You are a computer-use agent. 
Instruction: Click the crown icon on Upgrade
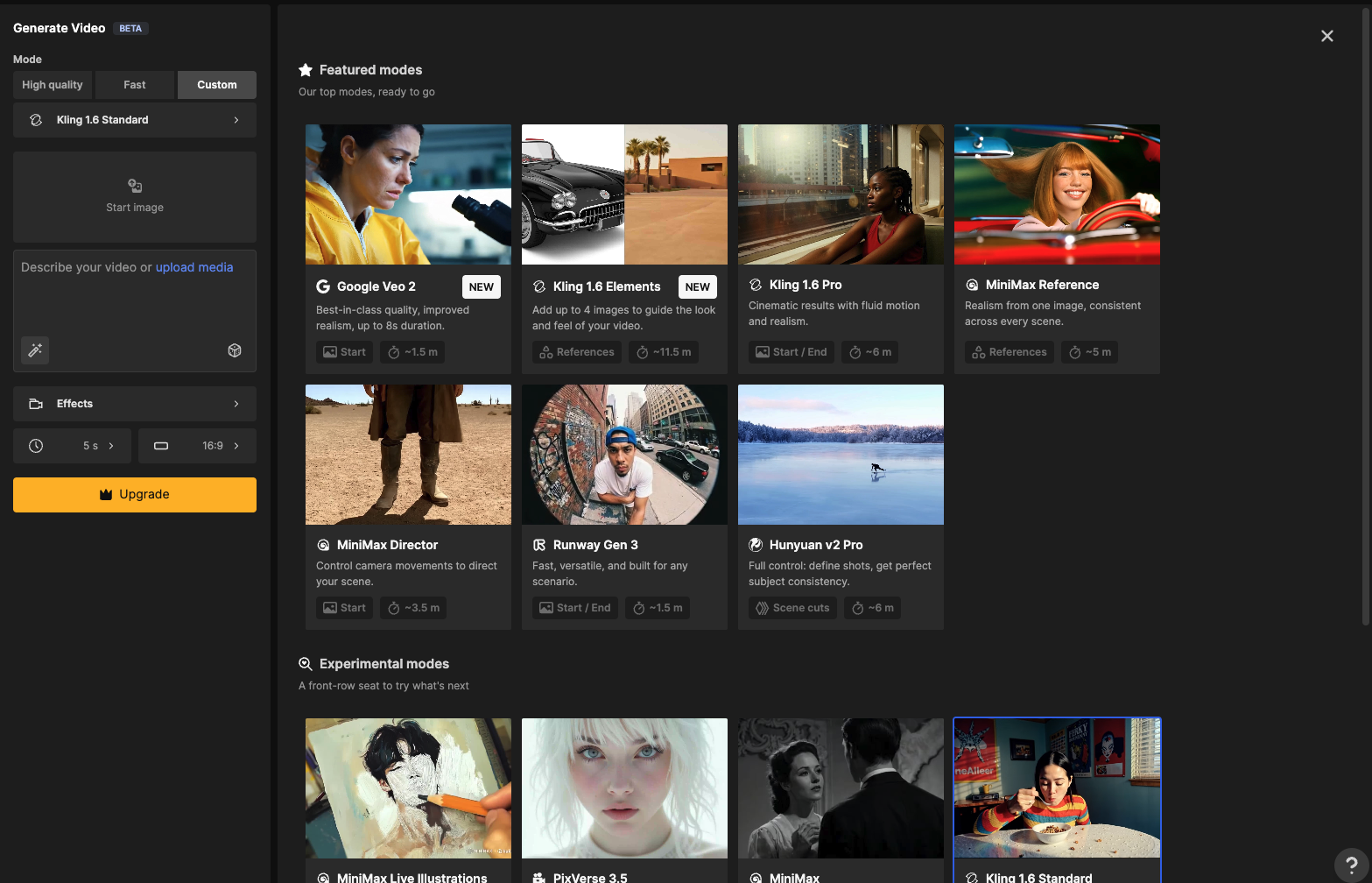[106, 495]
